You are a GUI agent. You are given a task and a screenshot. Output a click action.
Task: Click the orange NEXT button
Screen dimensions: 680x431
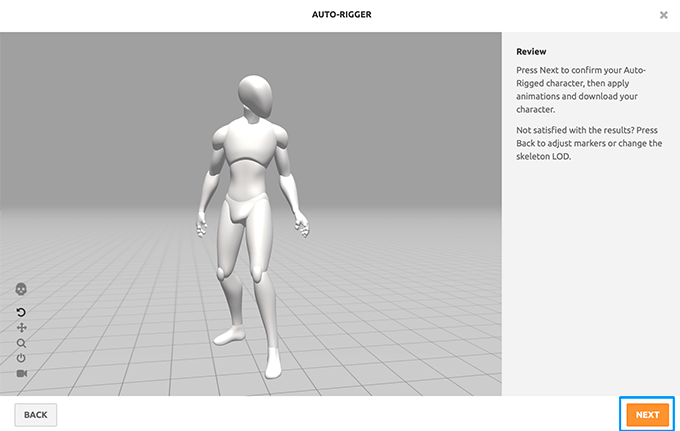[x=647, y=415]
